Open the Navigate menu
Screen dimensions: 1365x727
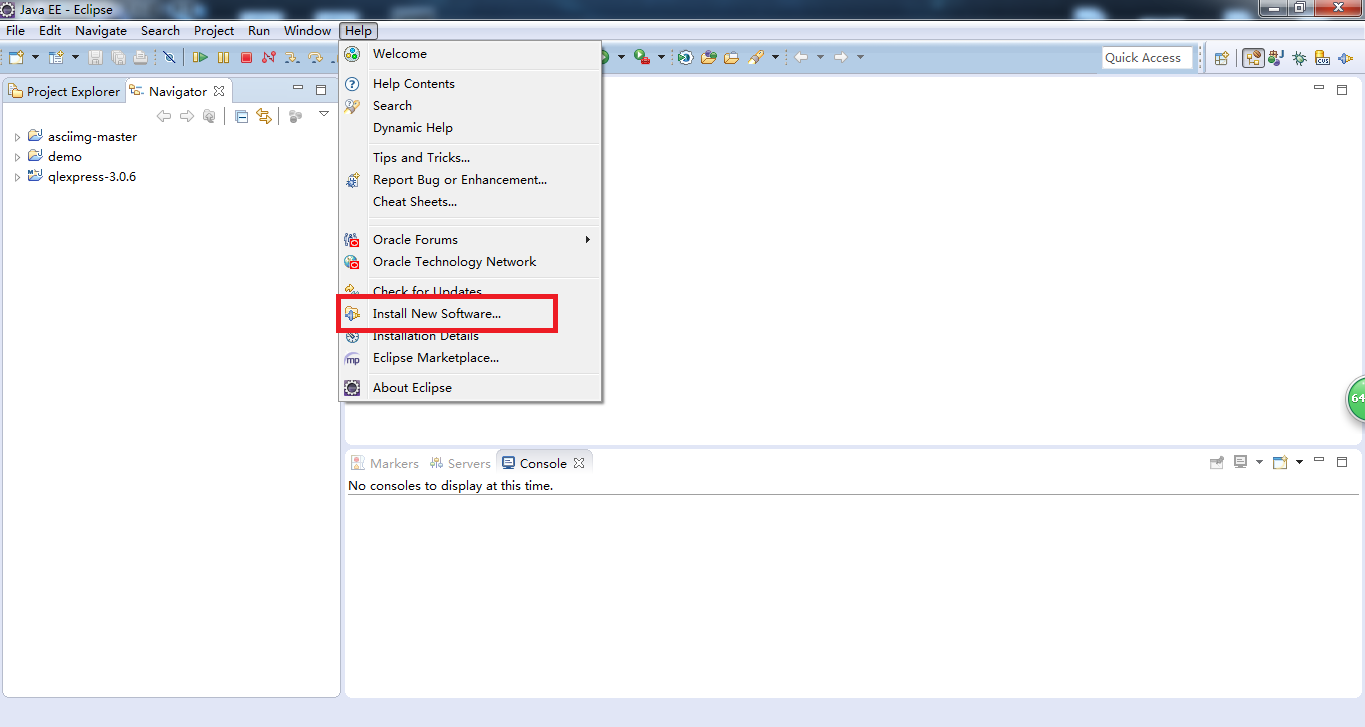pyautogui.click(x=101, y=31)
